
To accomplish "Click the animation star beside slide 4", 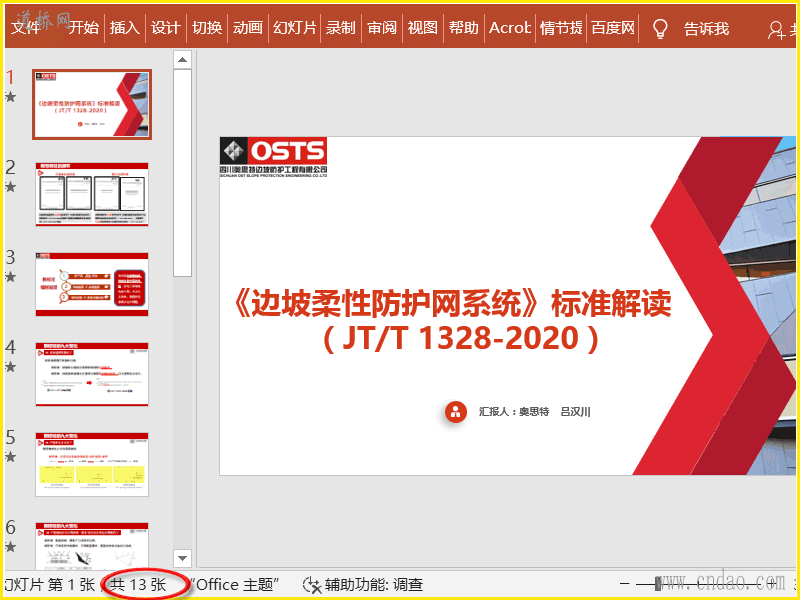I will [11, 366].
